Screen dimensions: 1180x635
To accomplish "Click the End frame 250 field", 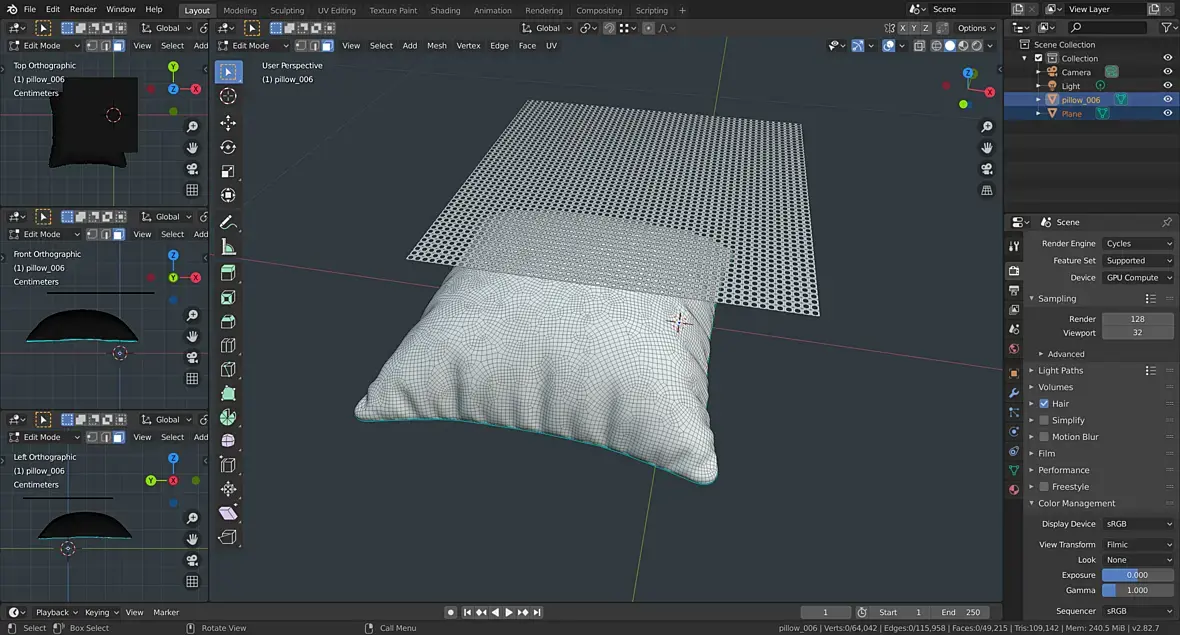I will pyautogui.click(x=961, y=612).
